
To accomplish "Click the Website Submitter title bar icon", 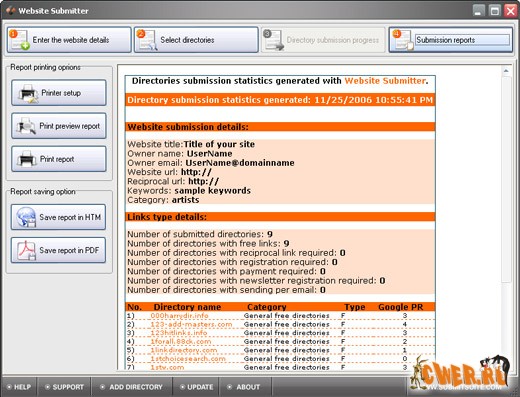I will (x=11, y=11).
